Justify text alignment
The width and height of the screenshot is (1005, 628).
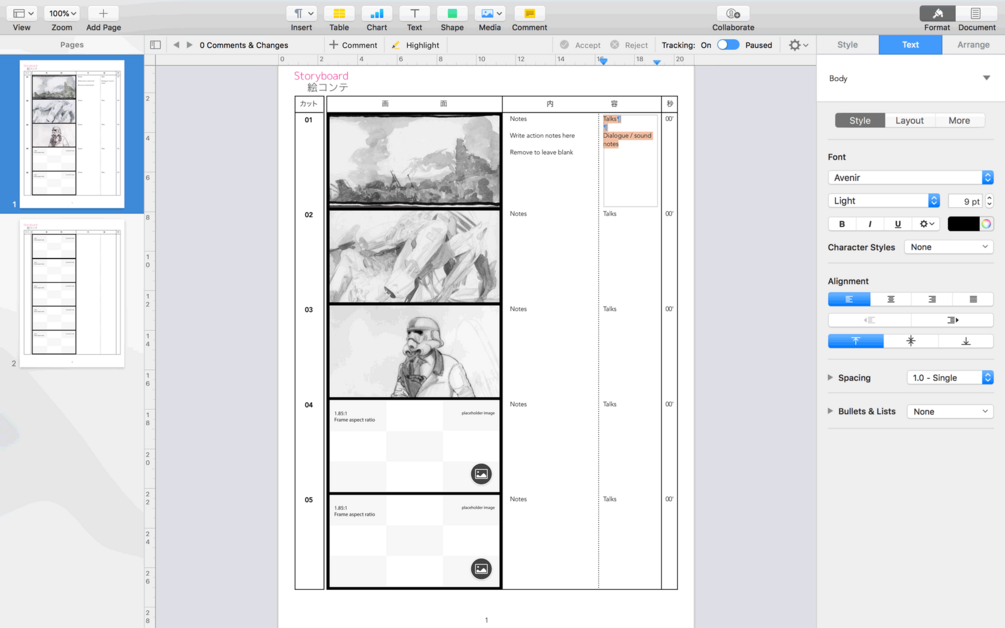973,299
